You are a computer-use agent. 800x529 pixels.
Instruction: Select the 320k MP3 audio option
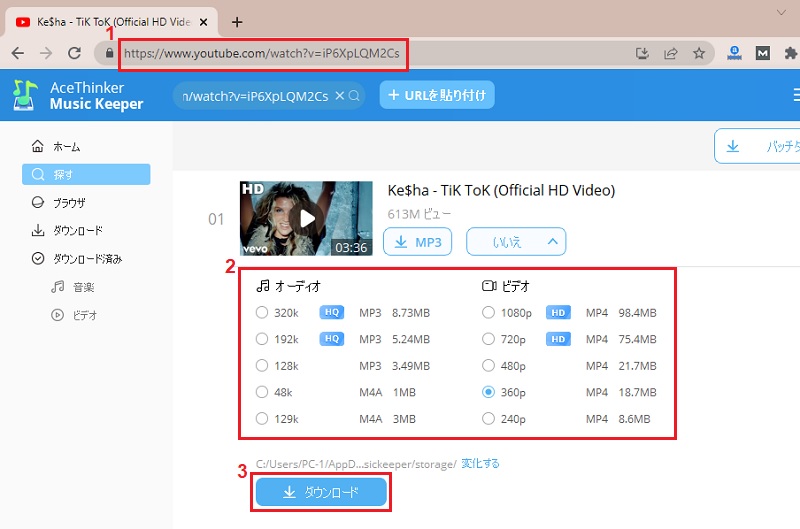pos(262,313)
